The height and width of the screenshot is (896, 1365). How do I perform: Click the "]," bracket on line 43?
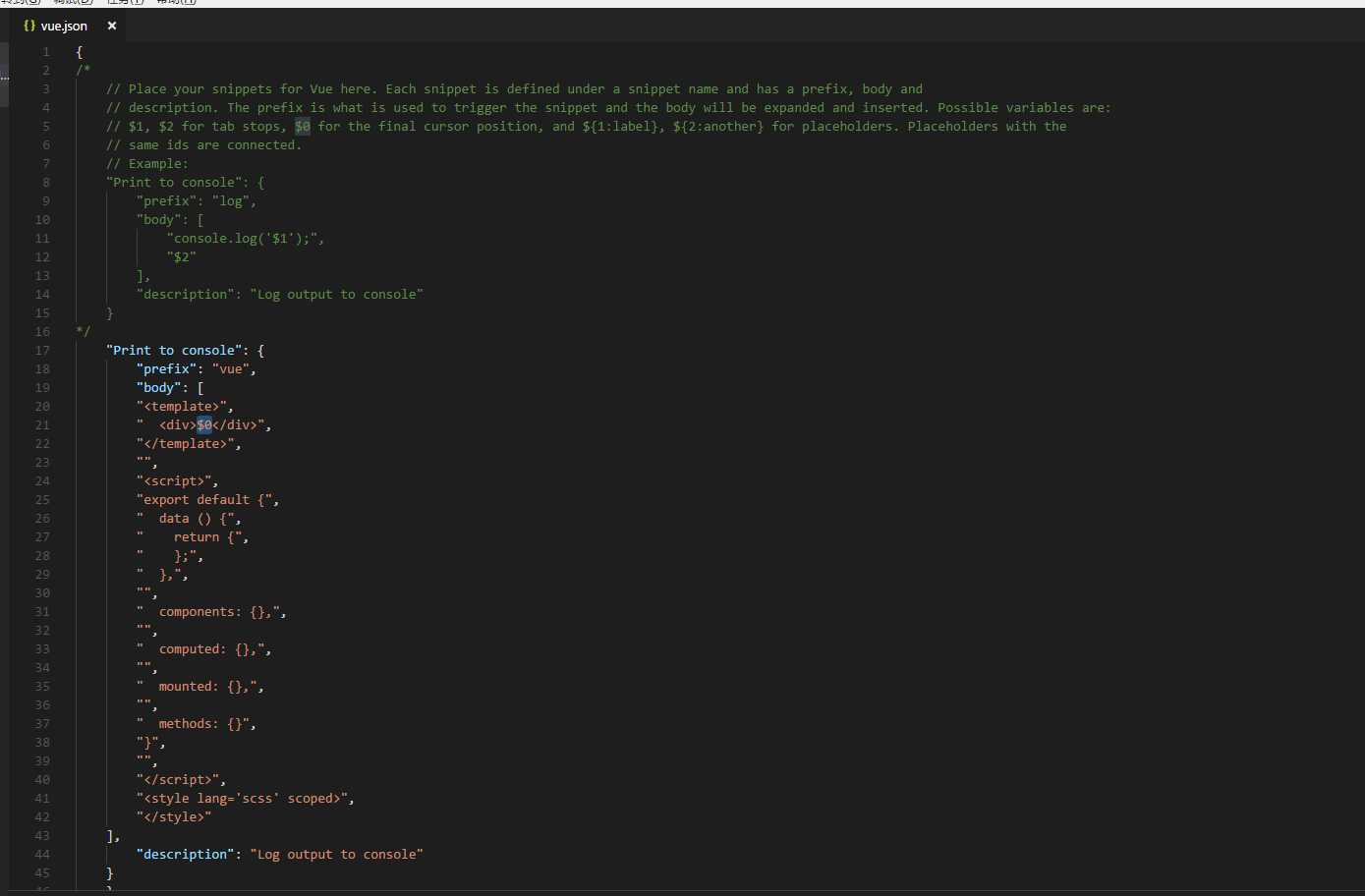(114, 836)
